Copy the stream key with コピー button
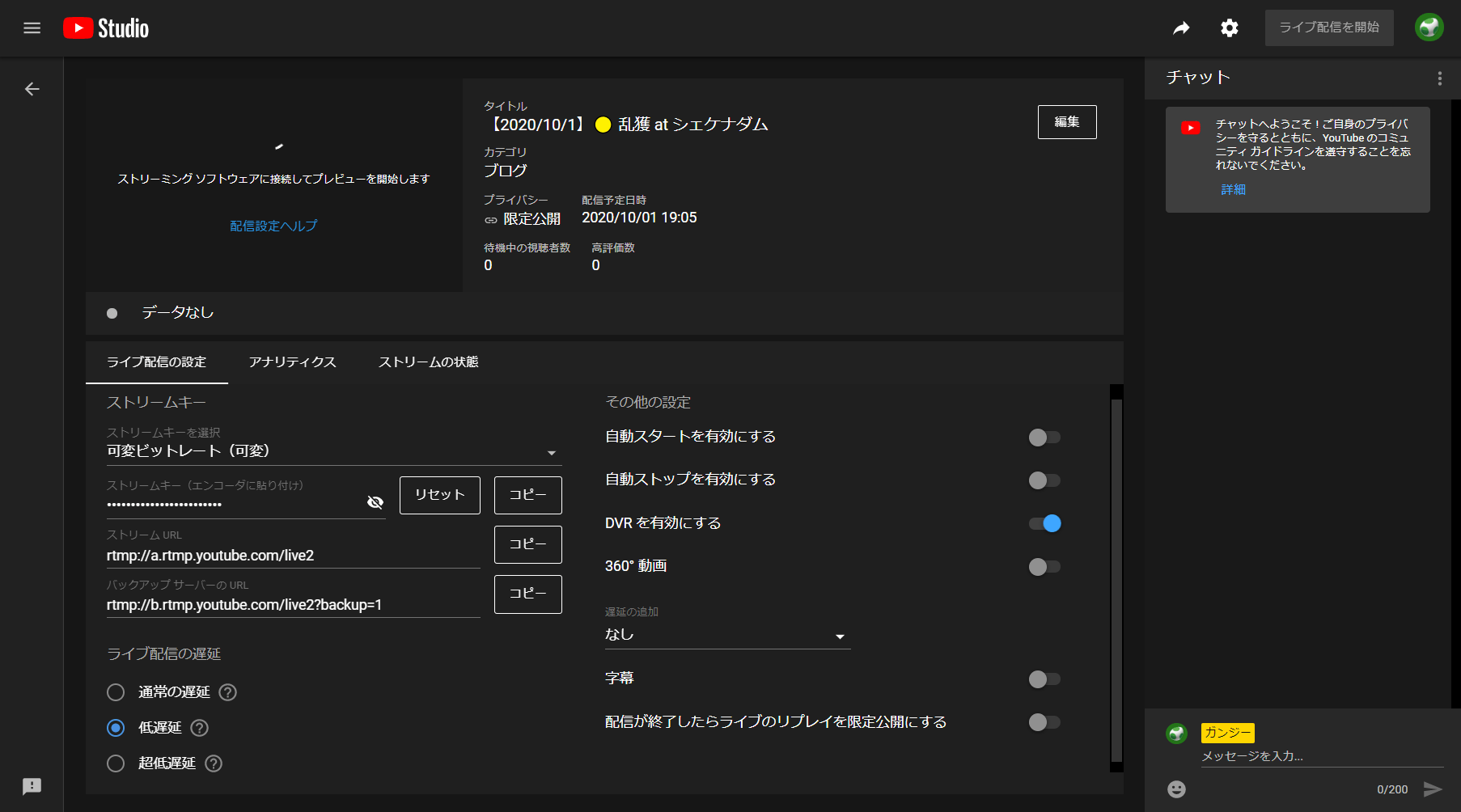Image resolution: width=1461 pixels, height=812 pixels. (528, 495)
